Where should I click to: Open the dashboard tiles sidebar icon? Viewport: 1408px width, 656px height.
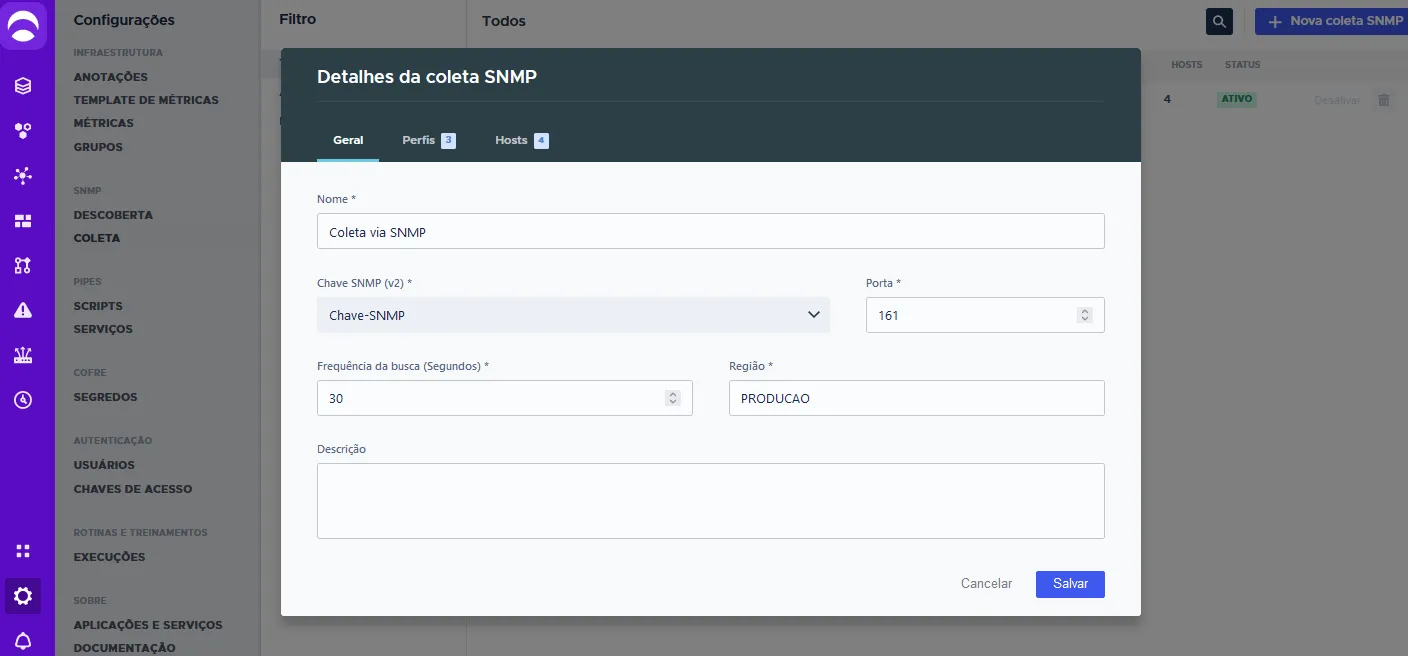[x=23, y=221]
